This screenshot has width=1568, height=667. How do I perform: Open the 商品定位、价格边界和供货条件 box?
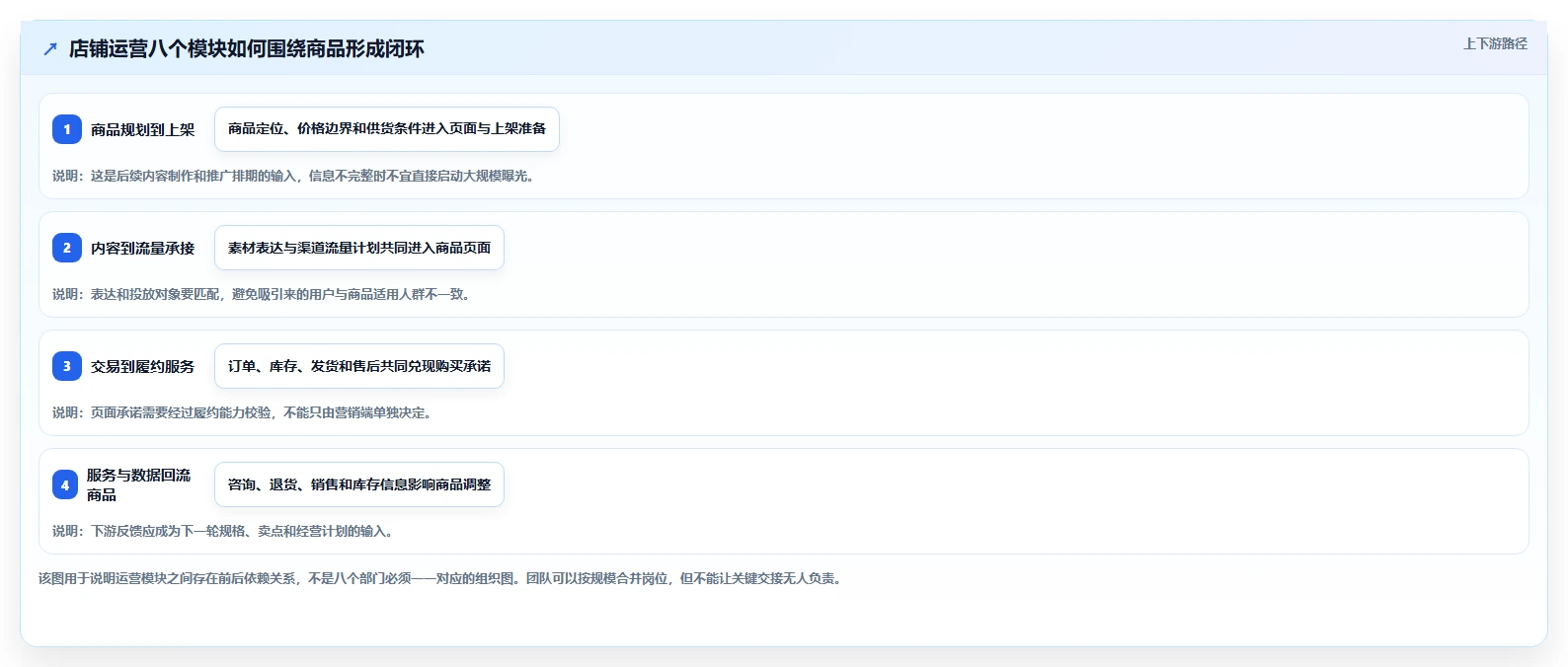tap(387, 129)
